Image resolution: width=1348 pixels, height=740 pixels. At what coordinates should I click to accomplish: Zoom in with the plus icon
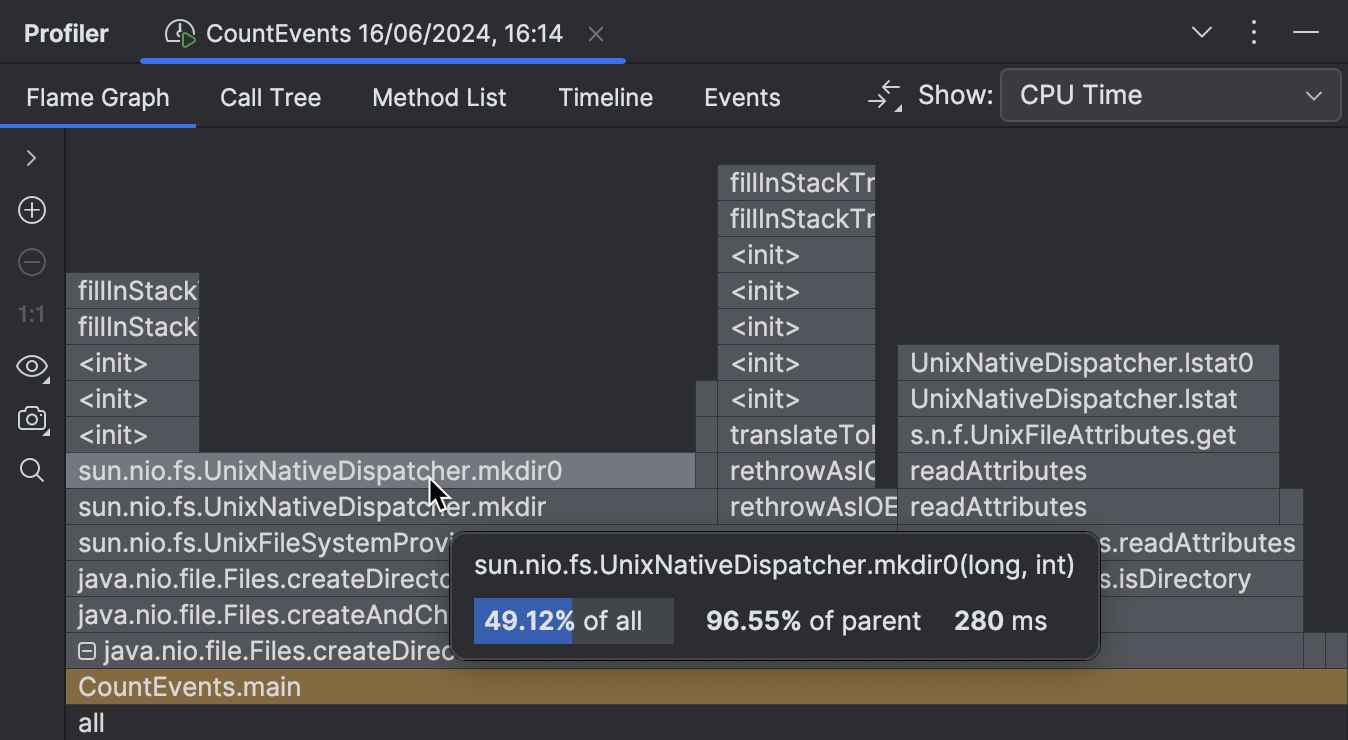click(32, 210)
